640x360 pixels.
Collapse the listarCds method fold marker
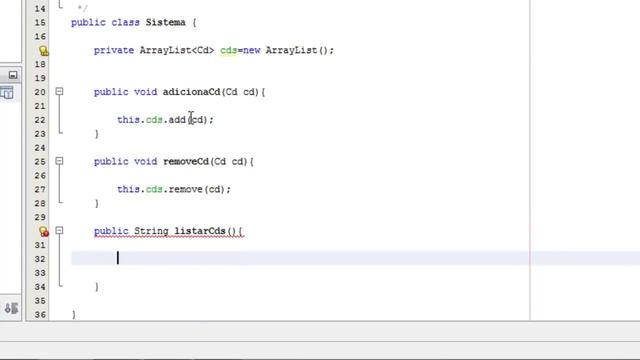59,231
